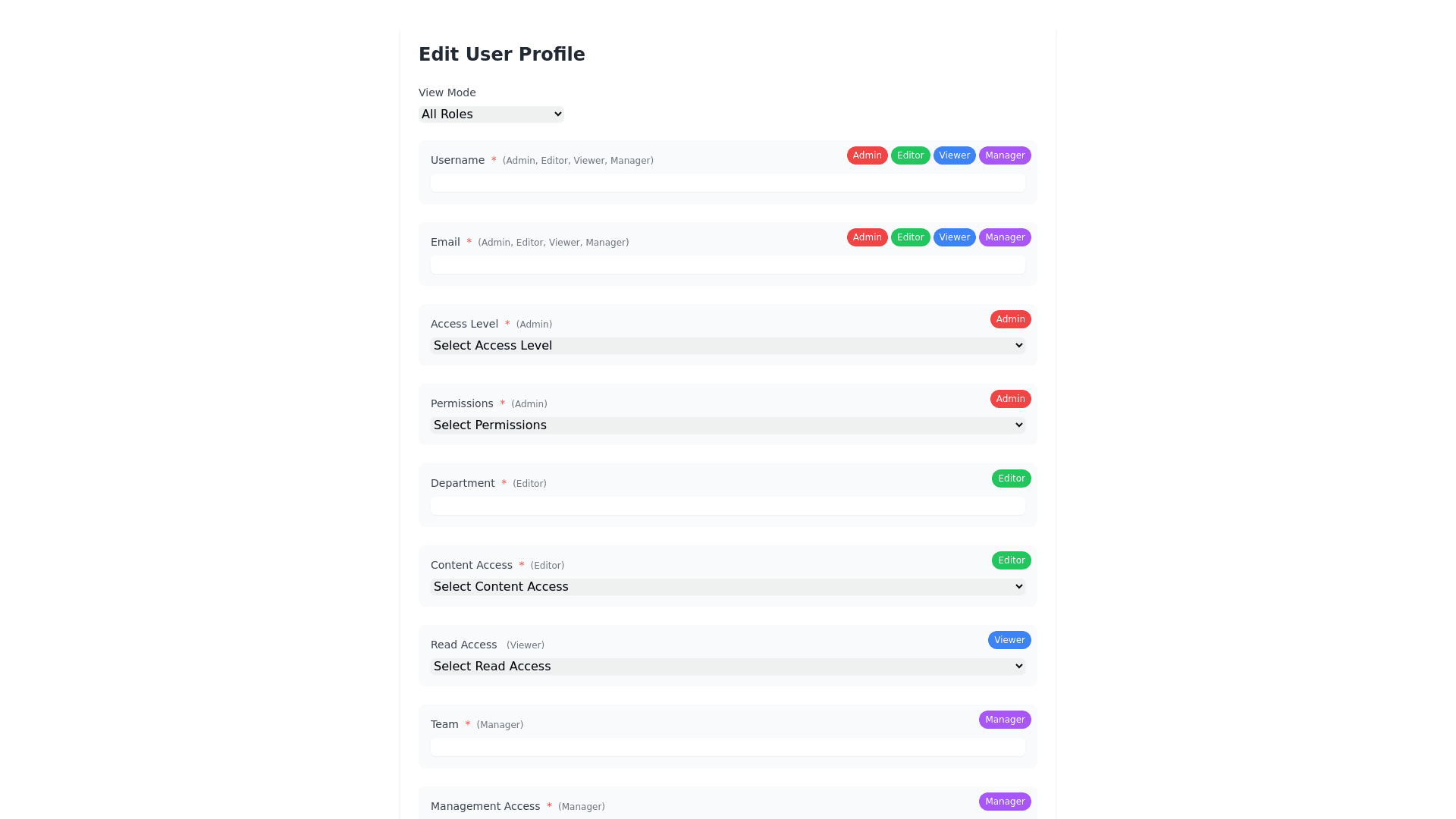Click the Manager badge on Team row
Viewport: 1456px width, 819px height.
coord(1005,720)
